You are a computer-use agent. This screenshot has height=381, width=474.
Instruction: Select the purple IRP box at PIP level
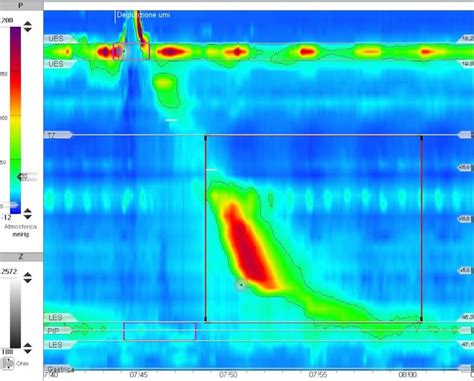click(x=160, y=331)
